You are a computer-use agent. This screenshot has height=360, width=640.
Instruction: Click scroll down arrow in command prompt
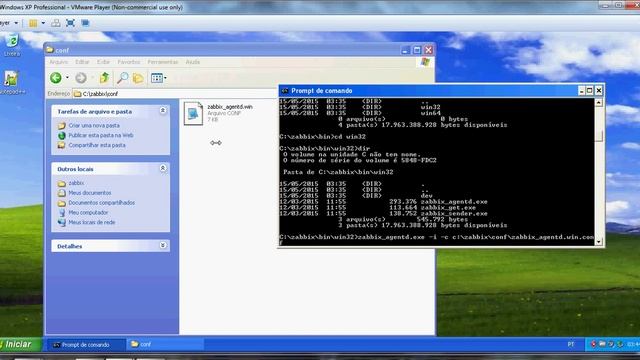(x=599, y=241)
